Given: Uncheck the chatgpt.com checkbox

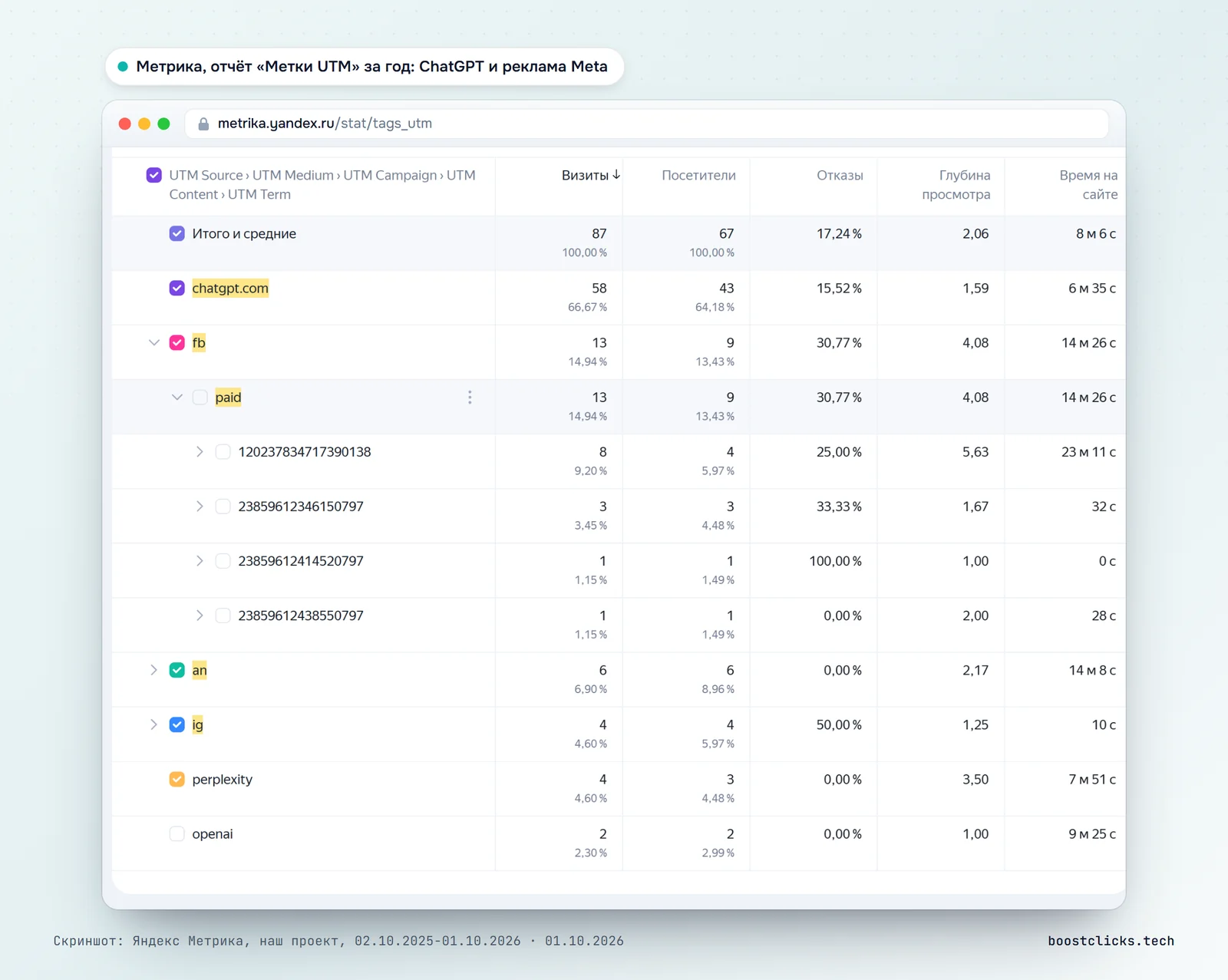Looking at the screenshot, I should coord(177,288).
